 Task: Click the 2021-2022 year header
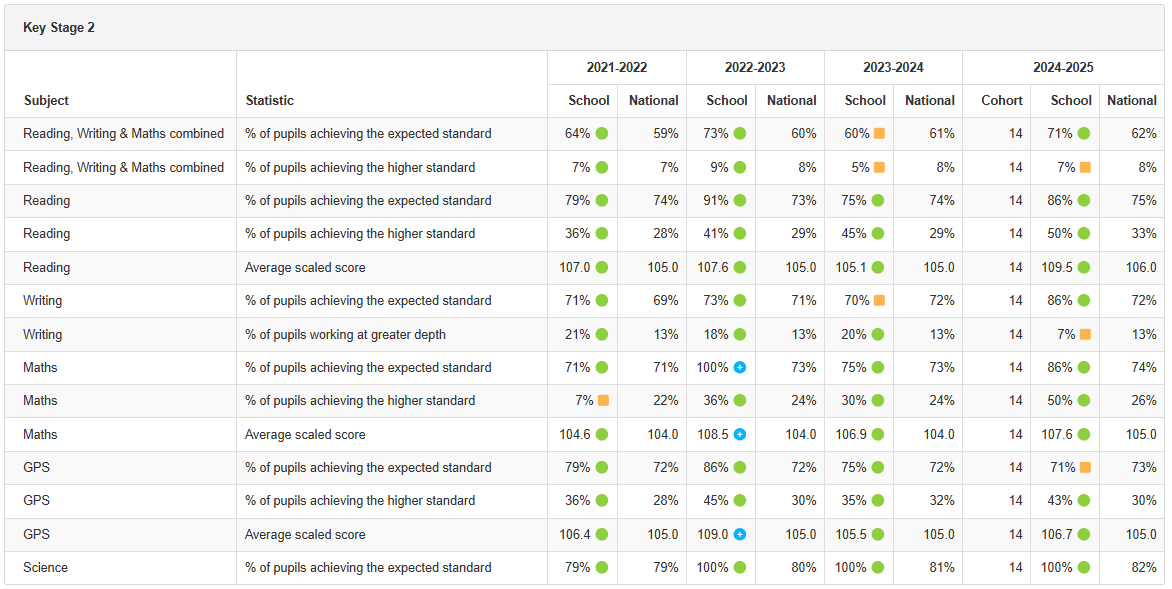click(x=617, y=67)
